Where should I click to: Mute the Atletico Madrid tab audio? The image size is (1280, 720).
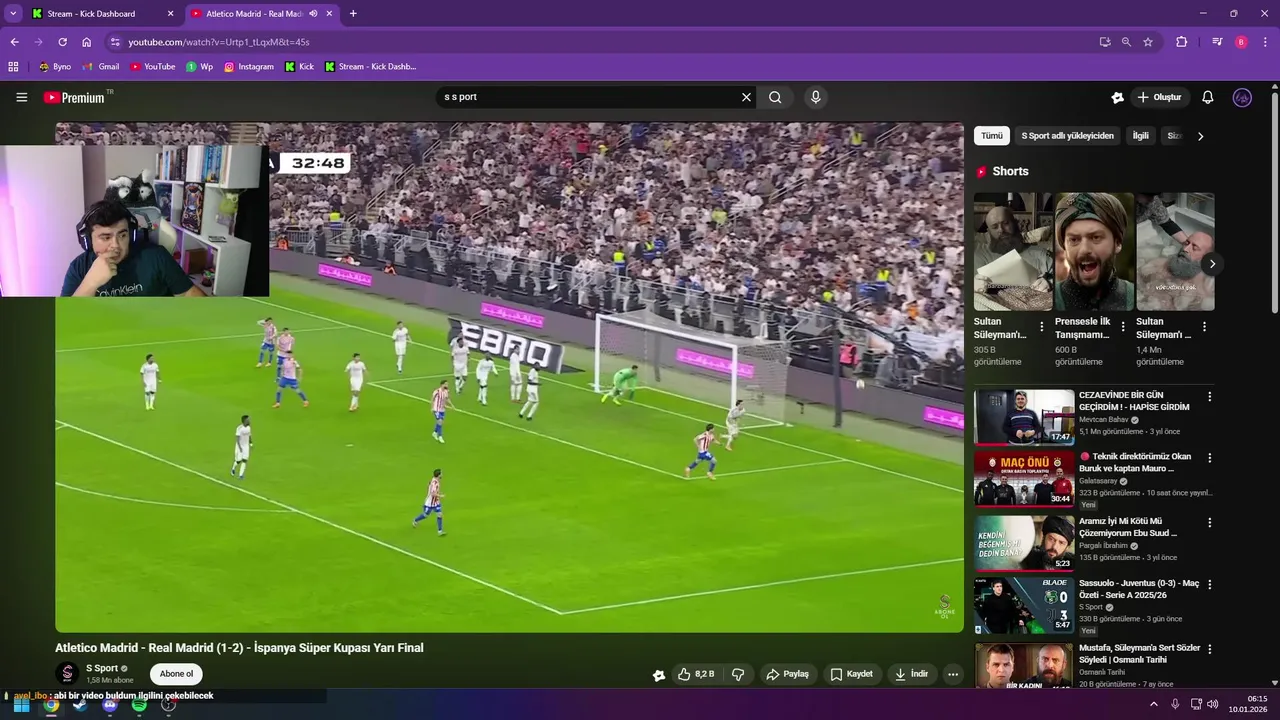click(x=313, y=14)
